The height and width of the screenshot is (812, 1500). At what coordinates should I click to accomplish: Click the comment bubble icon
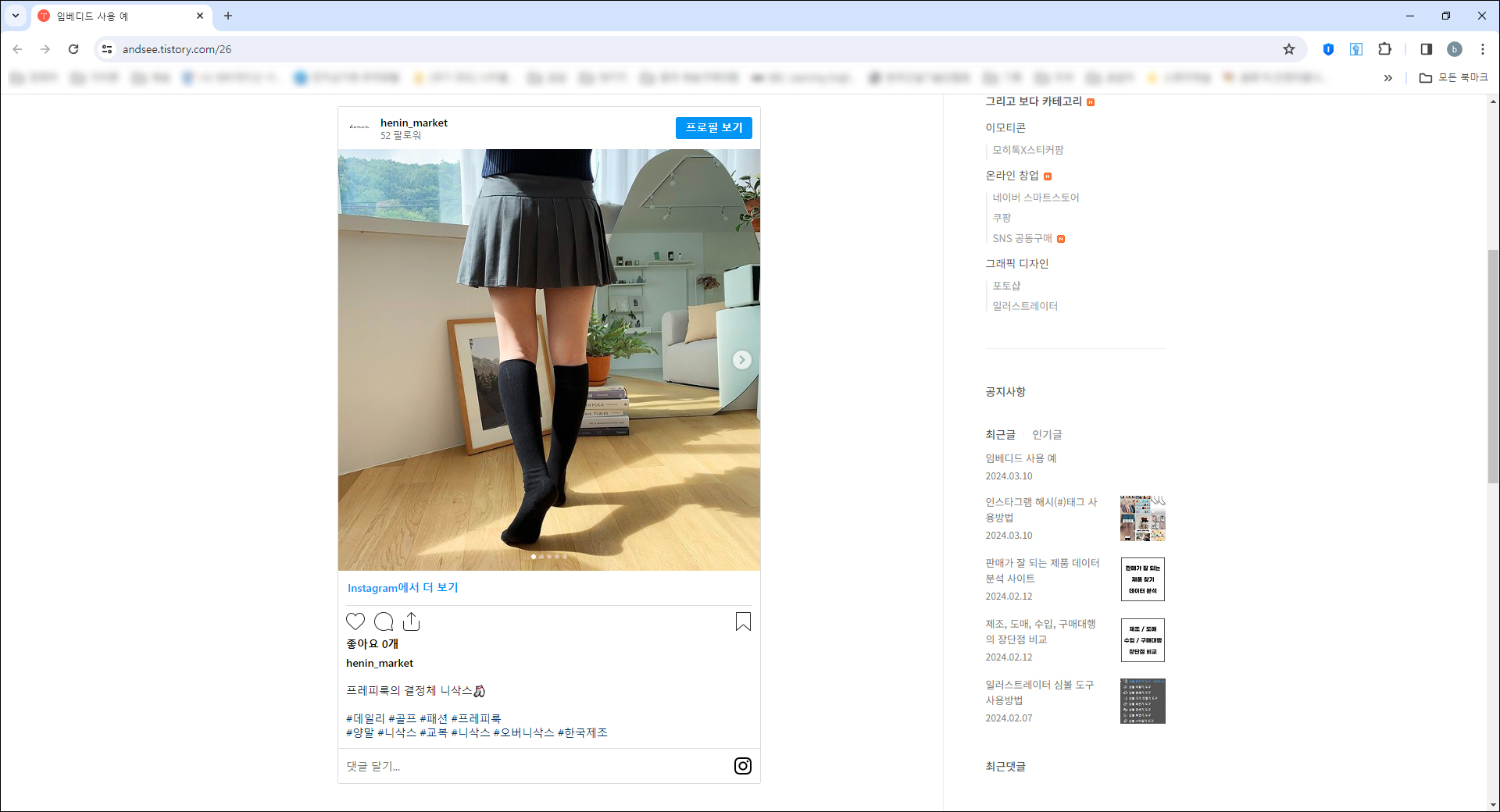click(384, 621)
